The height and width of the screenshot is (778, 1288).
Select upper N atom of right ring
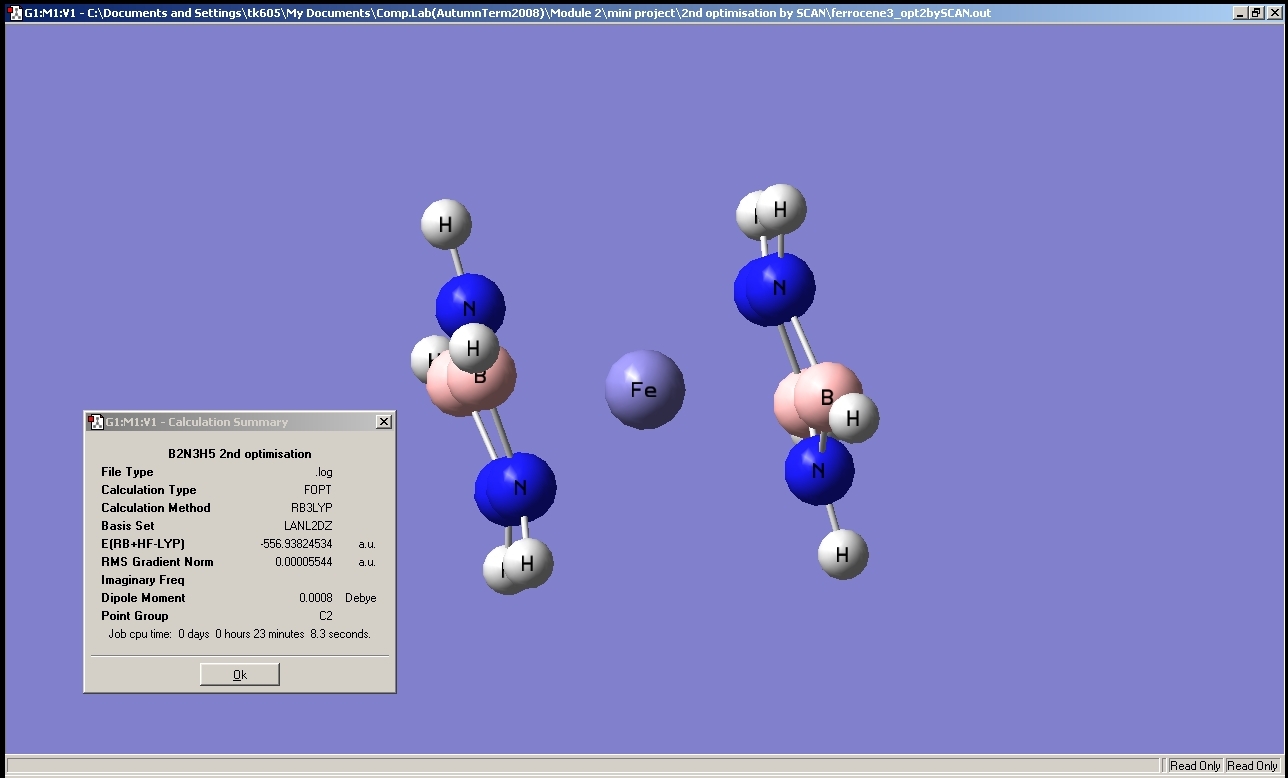(x=777, y=288)
